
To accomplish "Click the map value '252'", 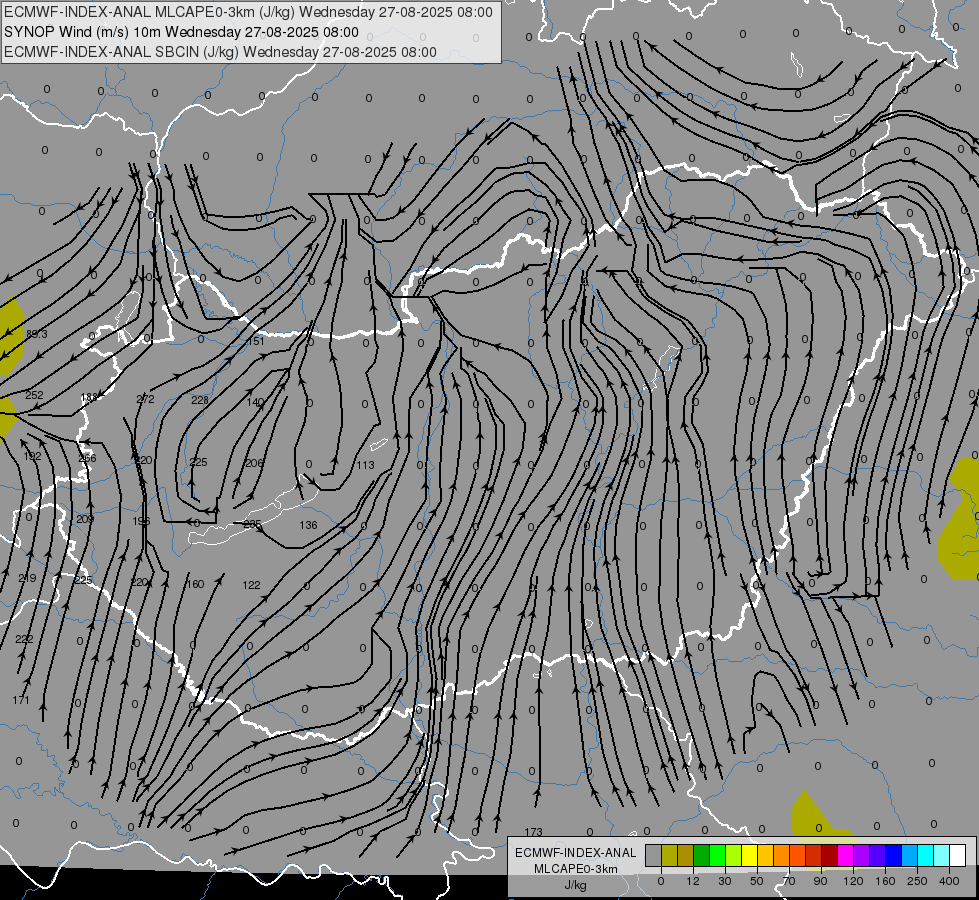I will tap(34, 395).
